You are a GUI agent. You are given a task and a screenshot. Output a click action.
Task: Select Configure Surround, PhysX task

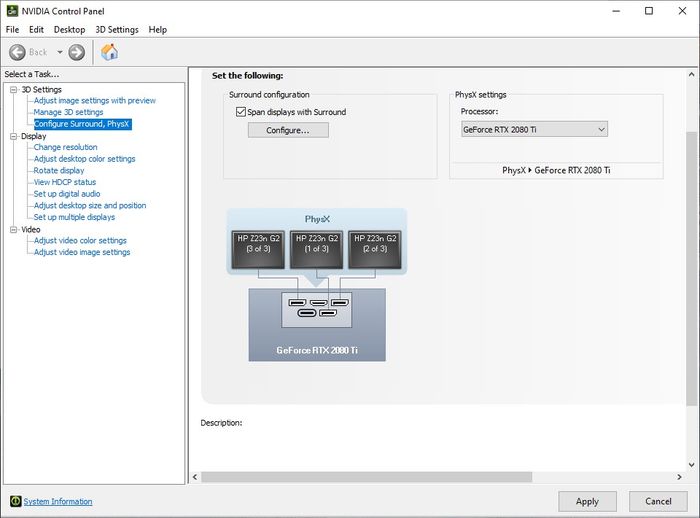[x=83, y=124]
